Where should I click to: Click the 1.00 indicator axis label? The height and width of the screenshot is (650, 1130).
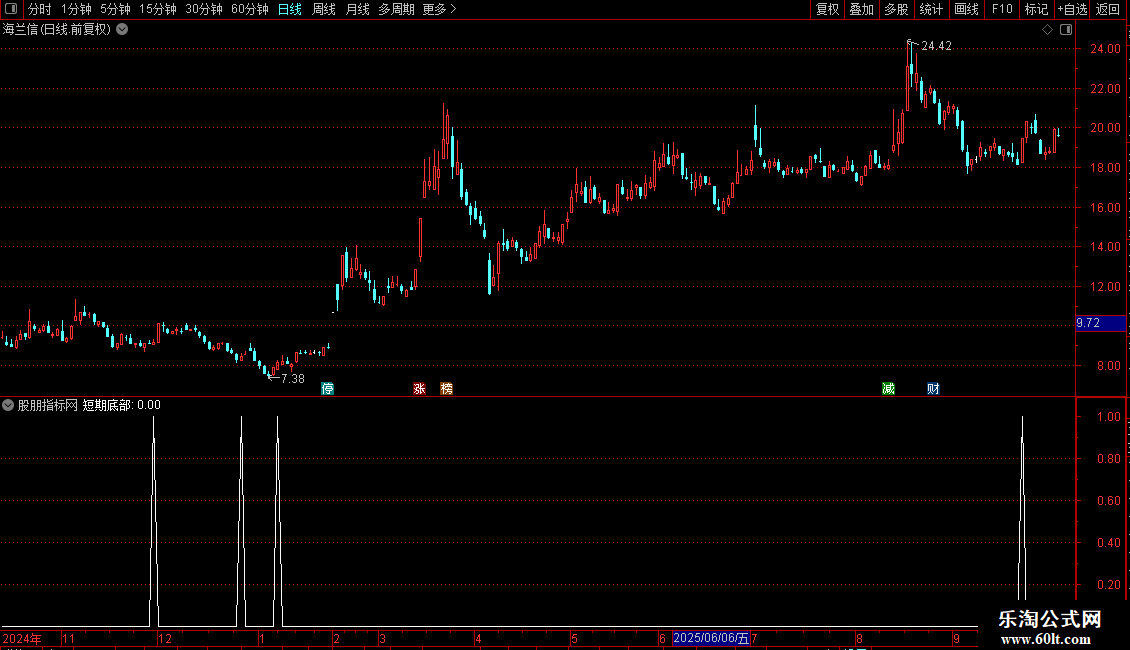click(x=1108, y=417)
